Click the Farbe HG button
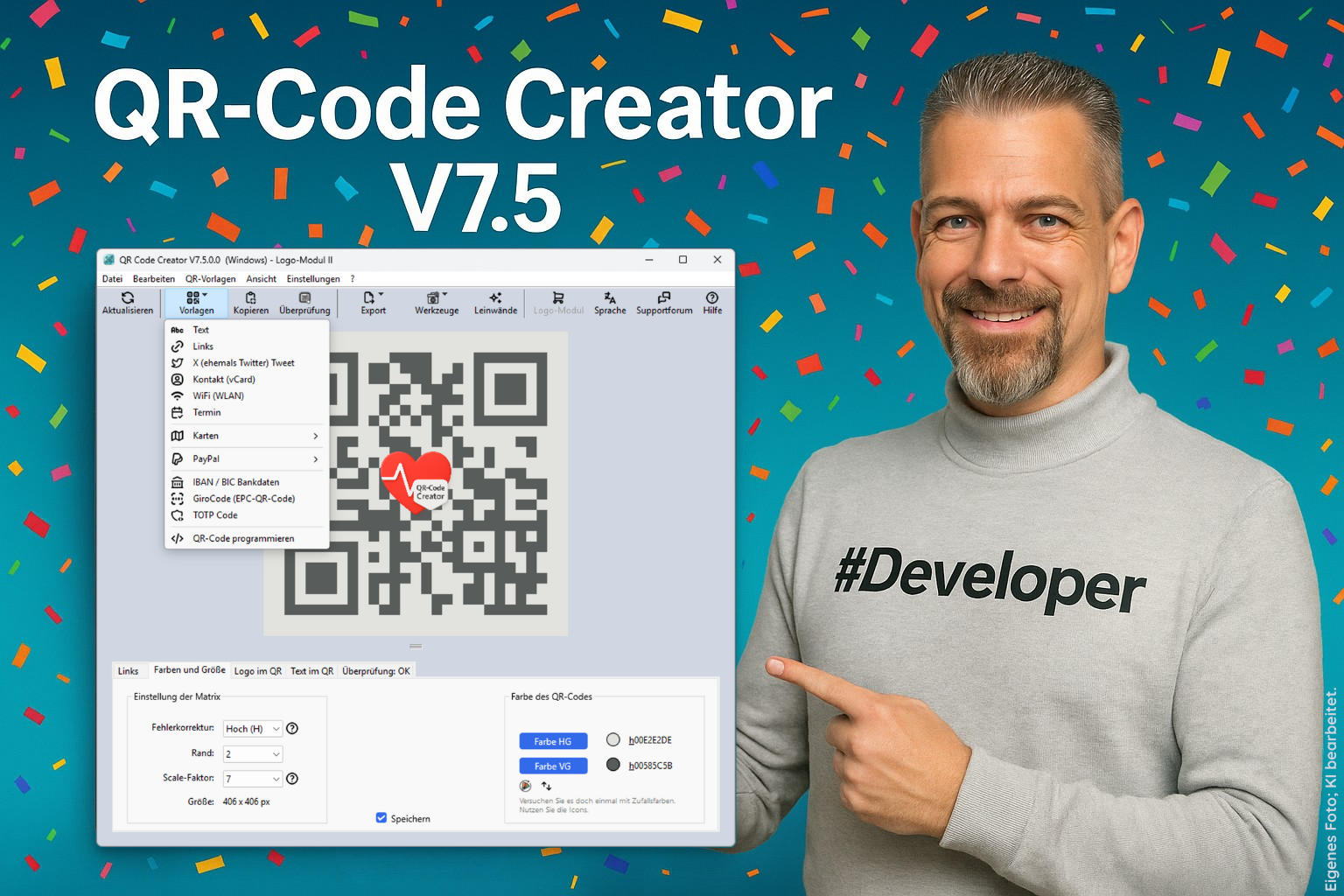1344x896 pixels. click(553, 740)
